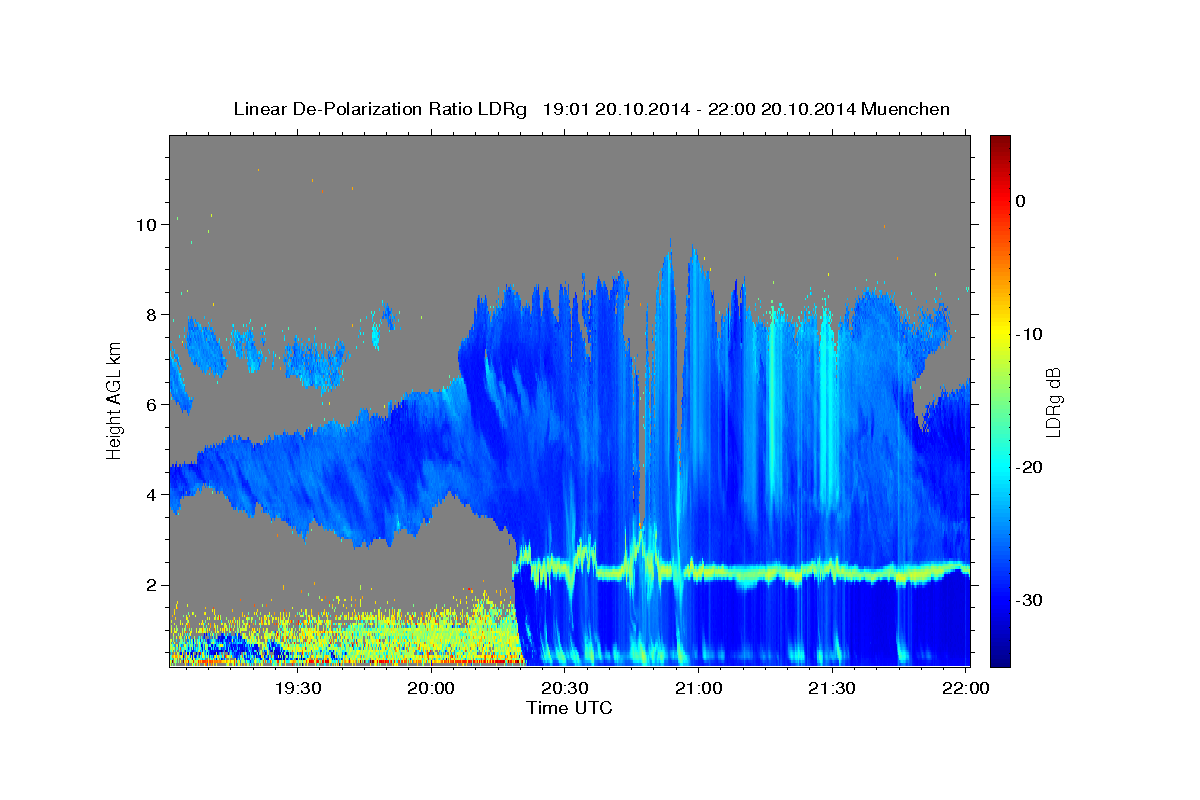Click the height axis label '10'

point(147,225)
